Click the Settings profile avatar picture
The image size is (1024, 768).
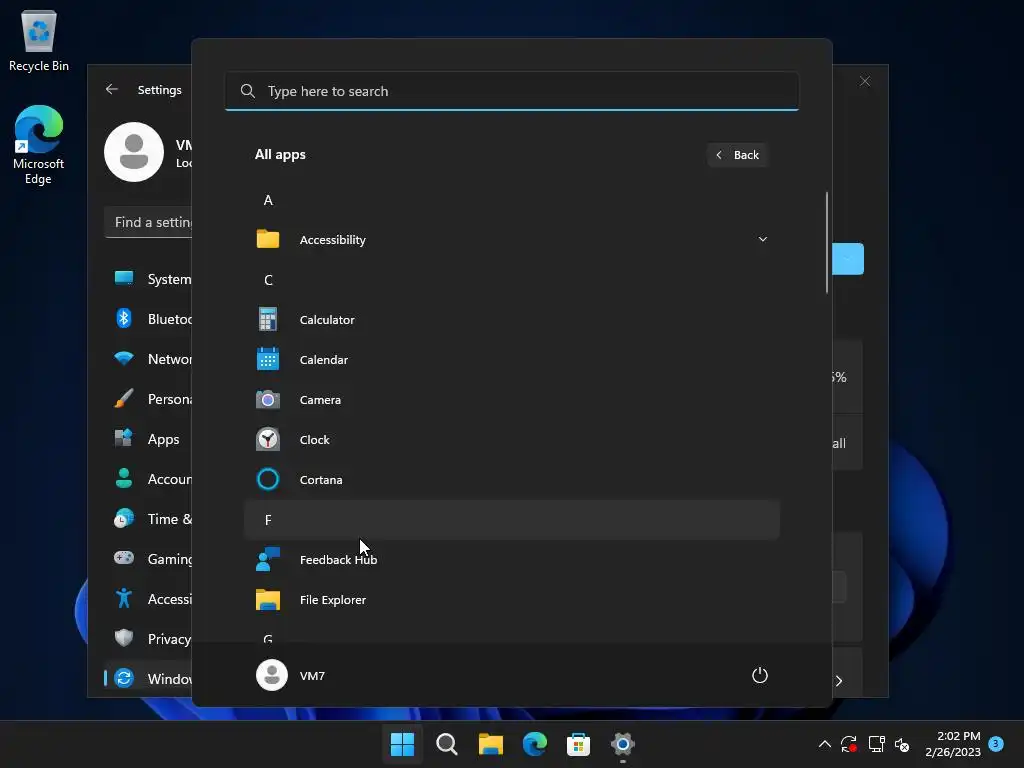(x=134, y=152)
